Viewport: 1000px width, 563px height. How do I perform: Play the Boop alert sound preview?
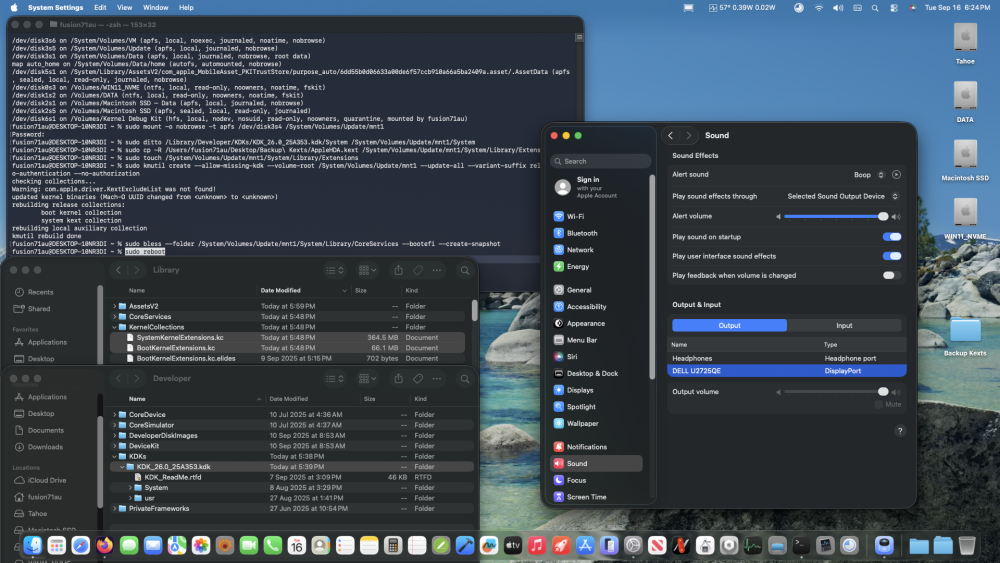(896, 175)
